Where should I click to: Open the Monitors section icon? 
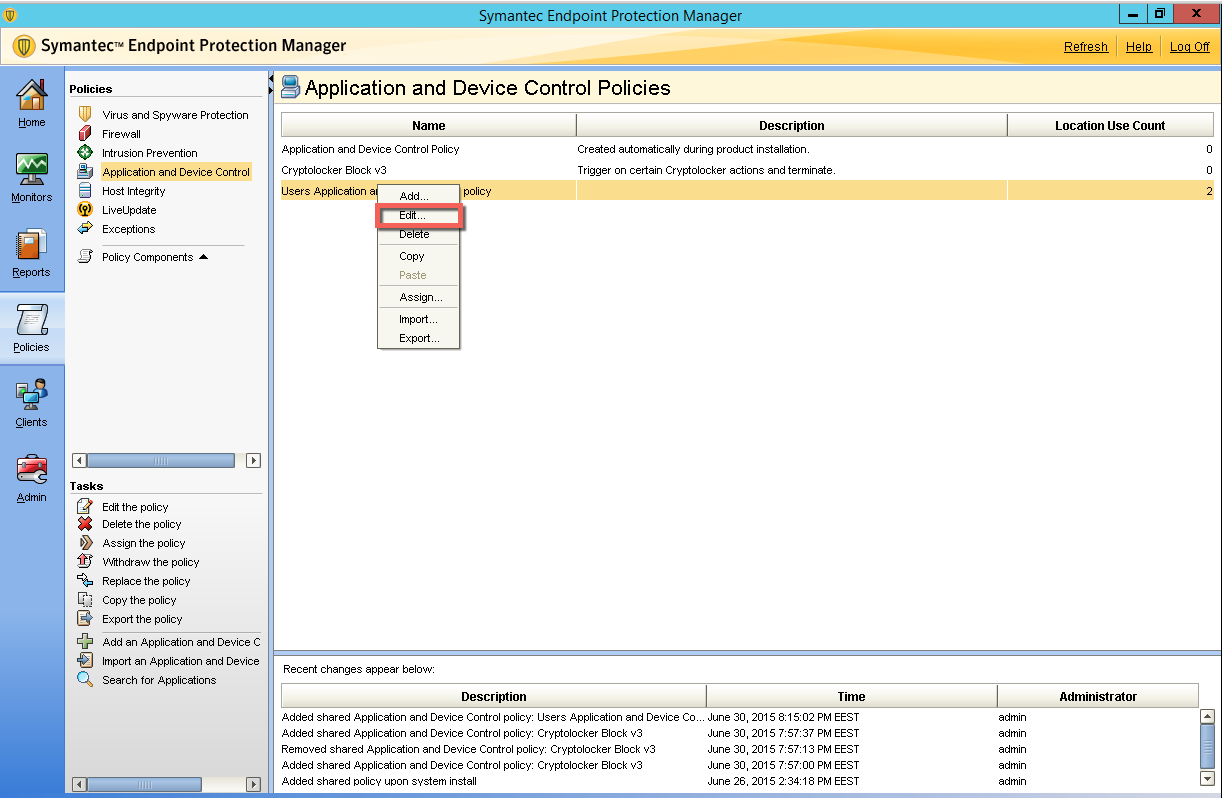click(31, 170)
